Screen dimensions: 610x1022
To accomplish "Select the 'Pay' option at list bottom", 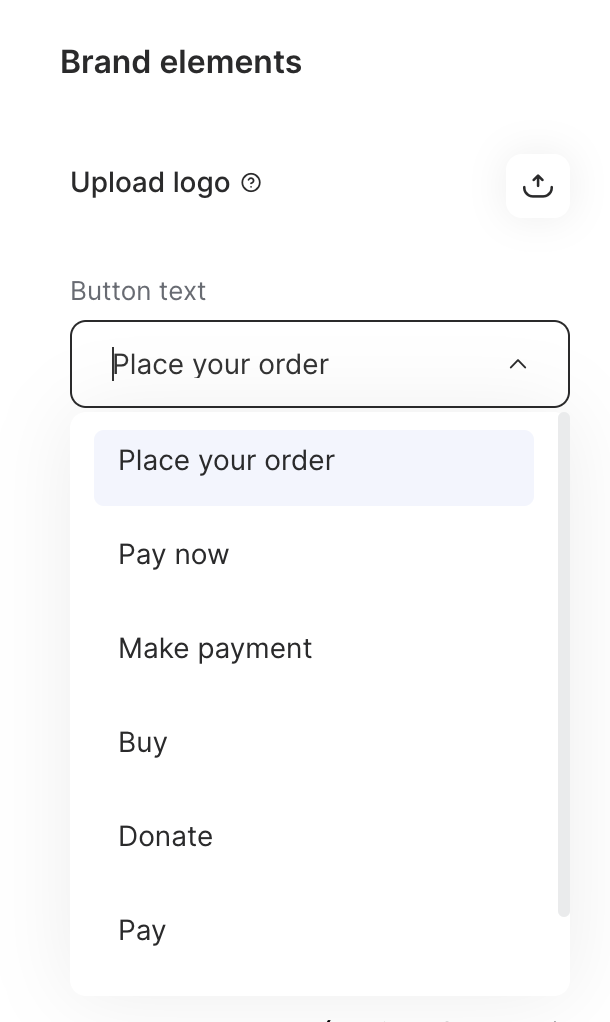I will pyautogui.click(x=142, y=930).
